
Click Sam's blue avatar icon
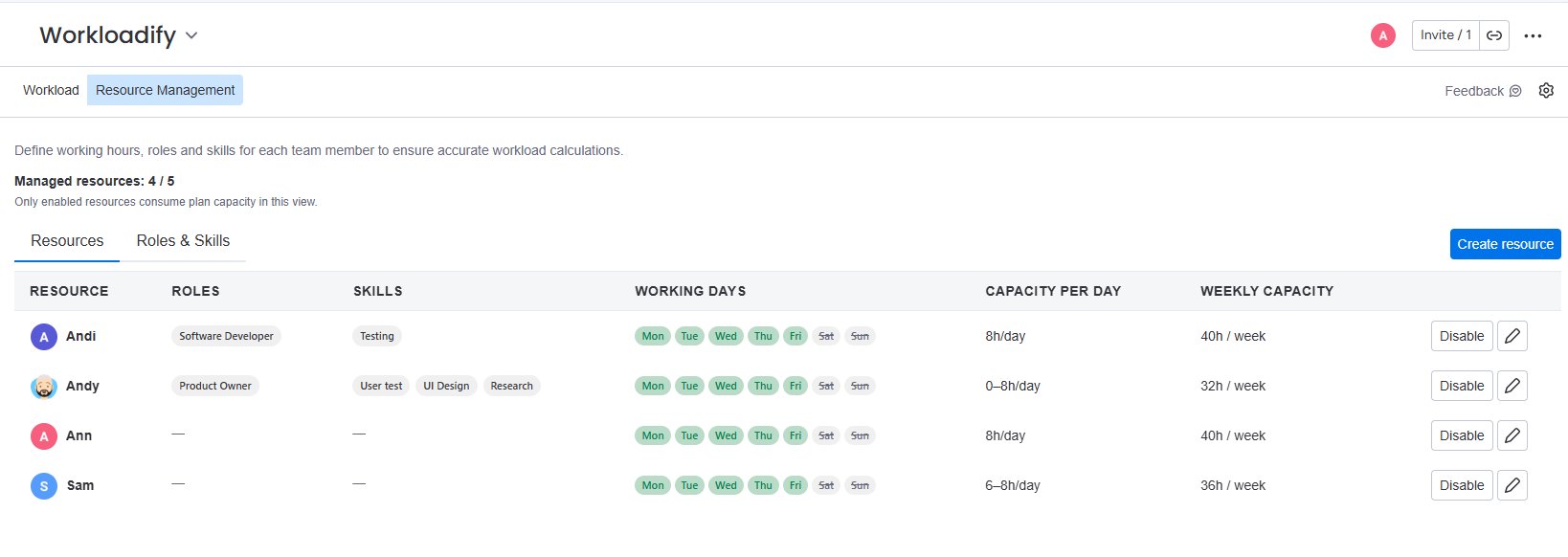click(x=44, y=486)
